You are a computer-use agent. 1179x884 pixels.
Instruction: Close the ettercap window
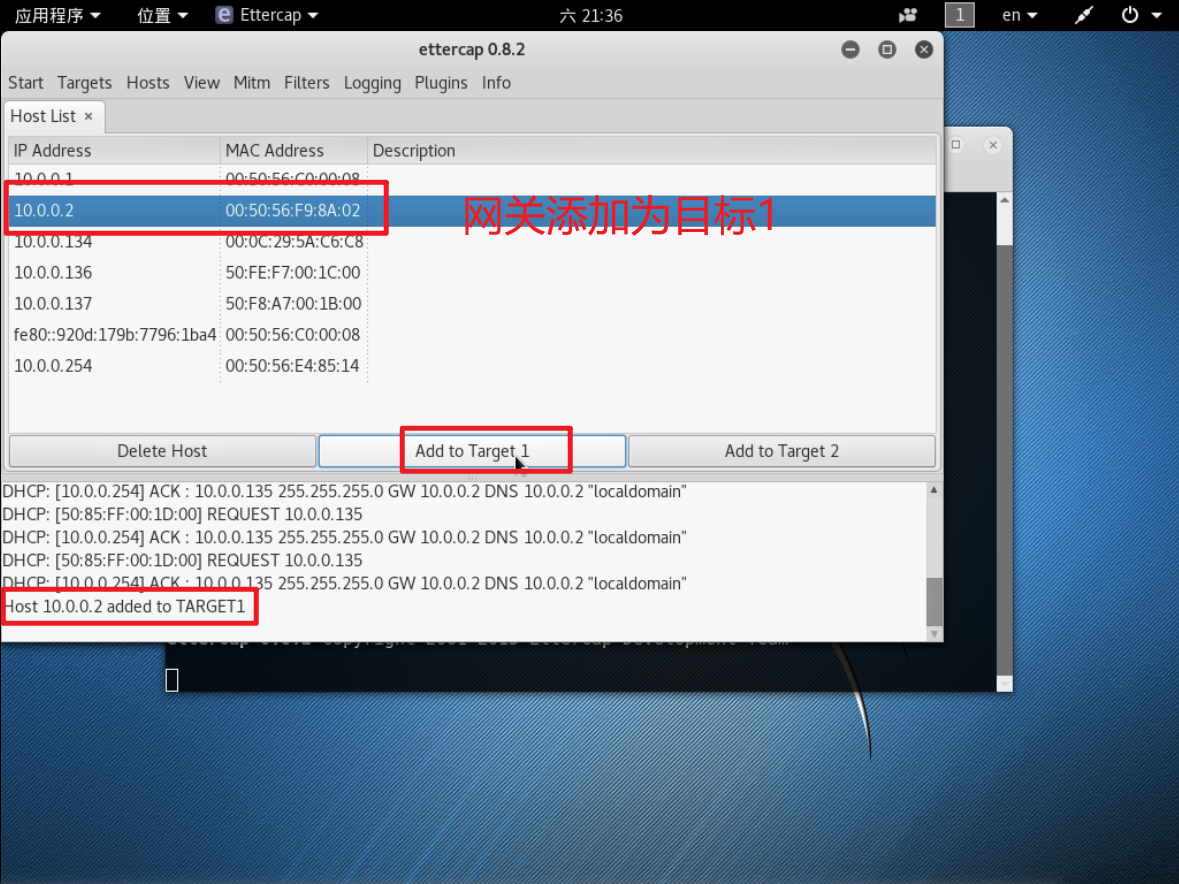pyautogui.click(x=924, y=50)
